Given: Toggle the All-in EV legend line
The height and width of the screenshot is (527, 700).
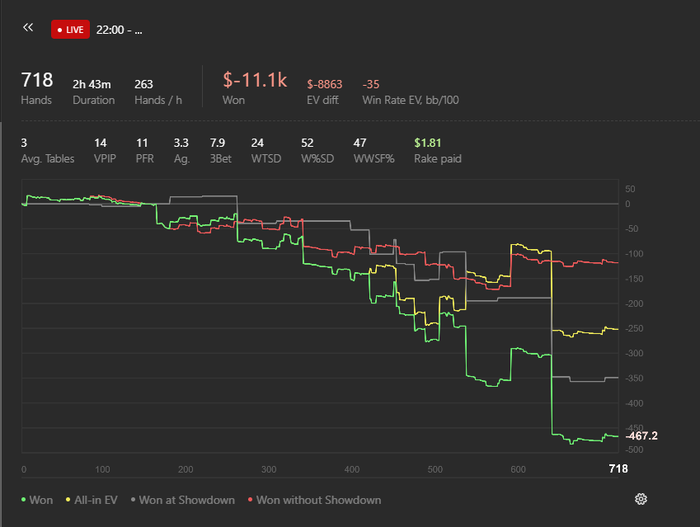Looking at the screenshot, I should click(x=92, y=500).
